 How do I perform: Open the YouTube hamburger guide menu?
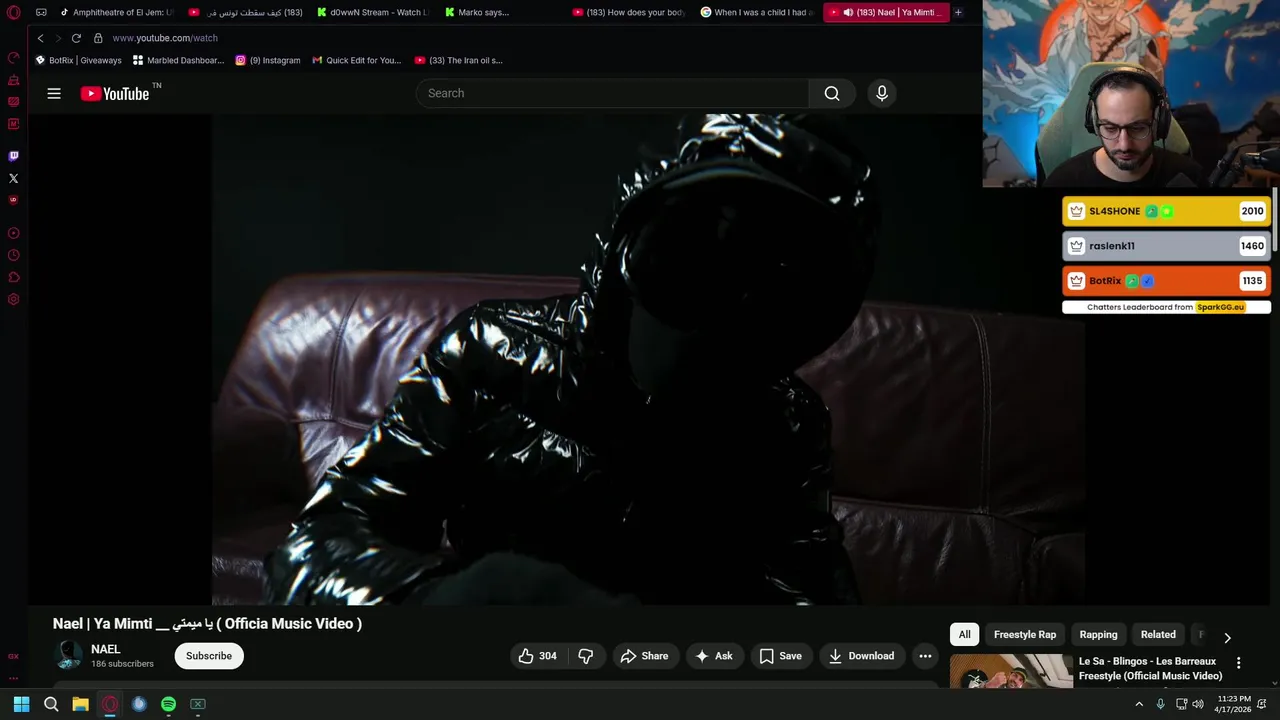pos(54,93)
